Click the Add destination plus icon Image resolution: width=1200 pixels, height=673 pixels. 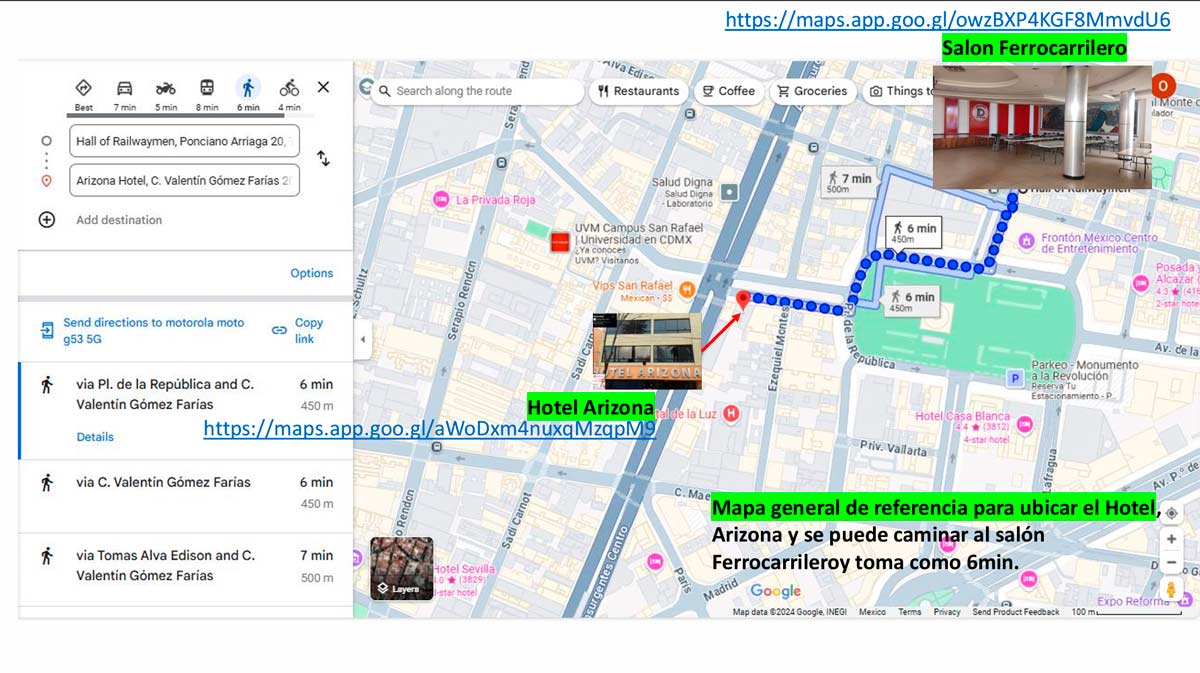pos(46,220)
